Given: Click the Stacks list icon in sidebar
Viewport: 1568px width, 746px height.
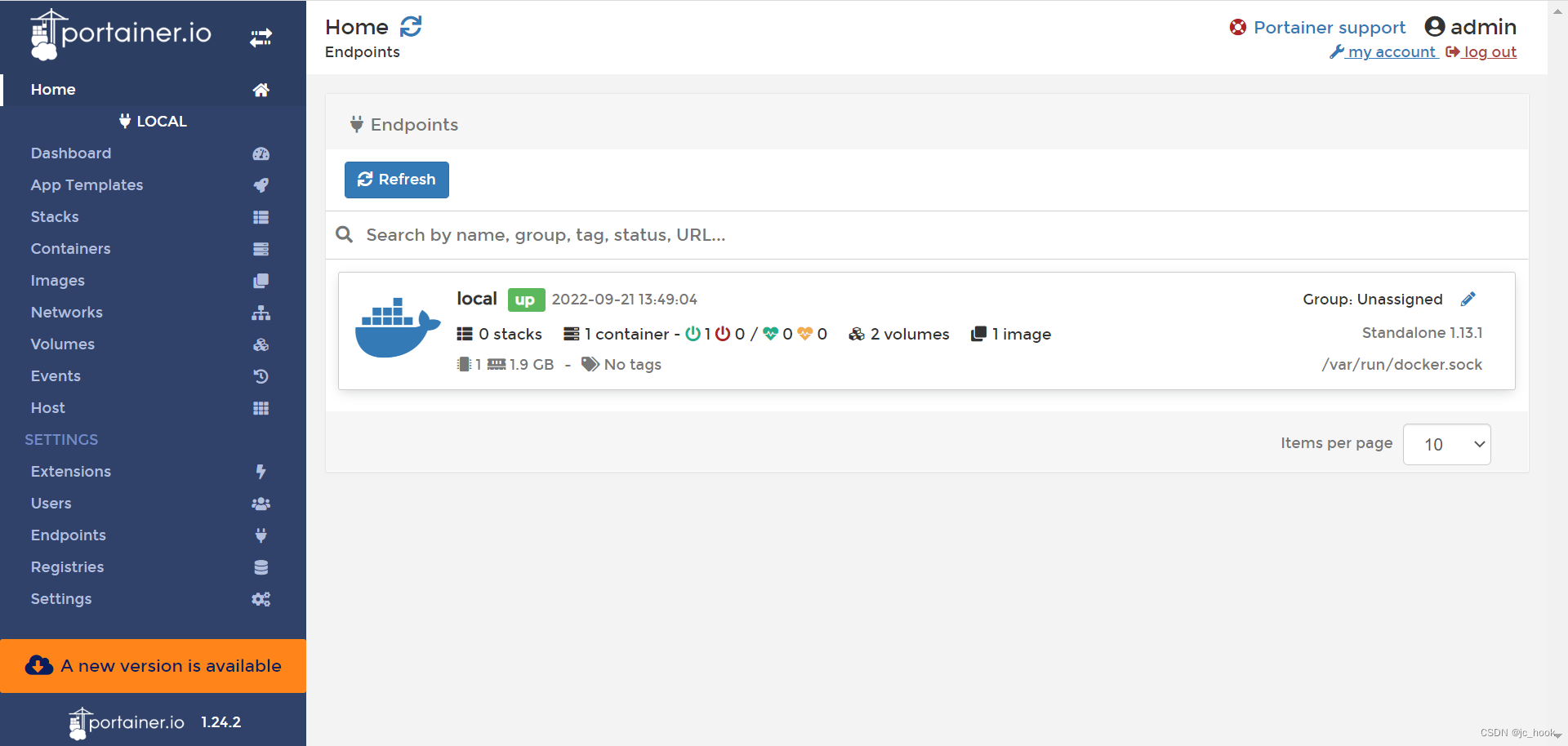Looking at the screenshot, I should tap(261, 217).
